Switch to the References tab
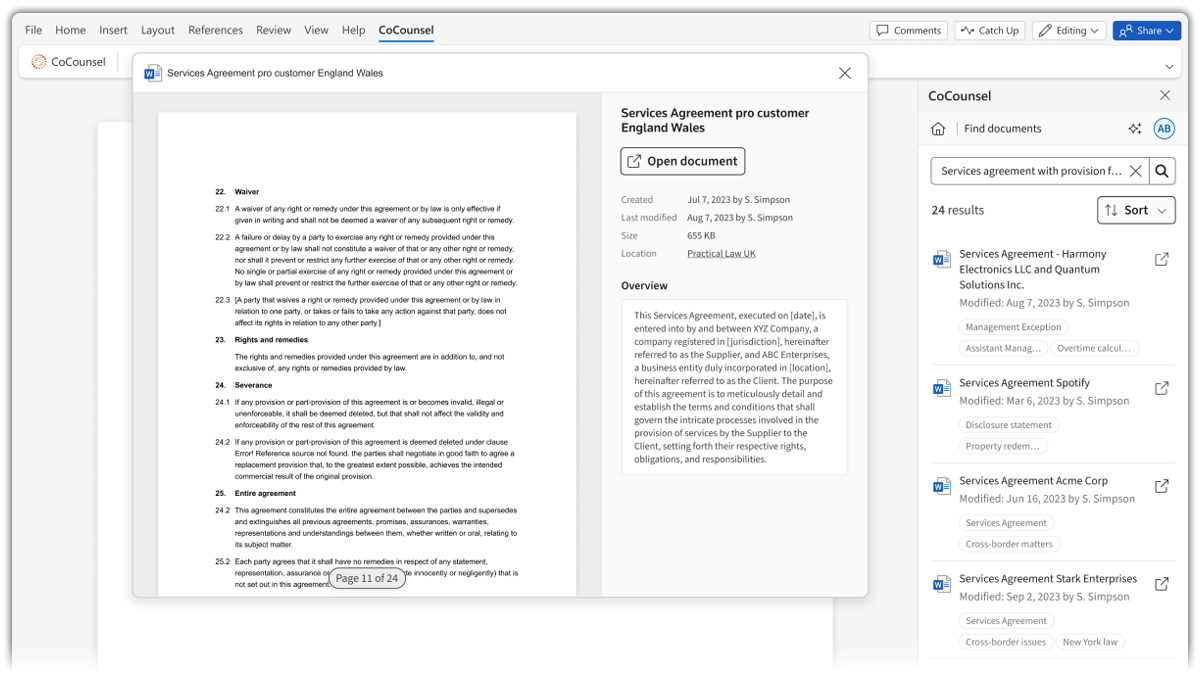 tap(215, 30)
